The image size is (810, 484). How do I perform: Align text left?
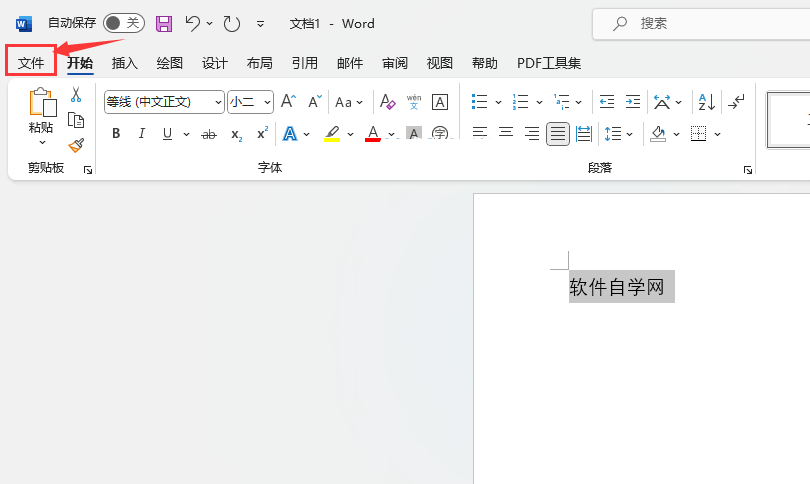pyautogui.click(x=479, y=133)
